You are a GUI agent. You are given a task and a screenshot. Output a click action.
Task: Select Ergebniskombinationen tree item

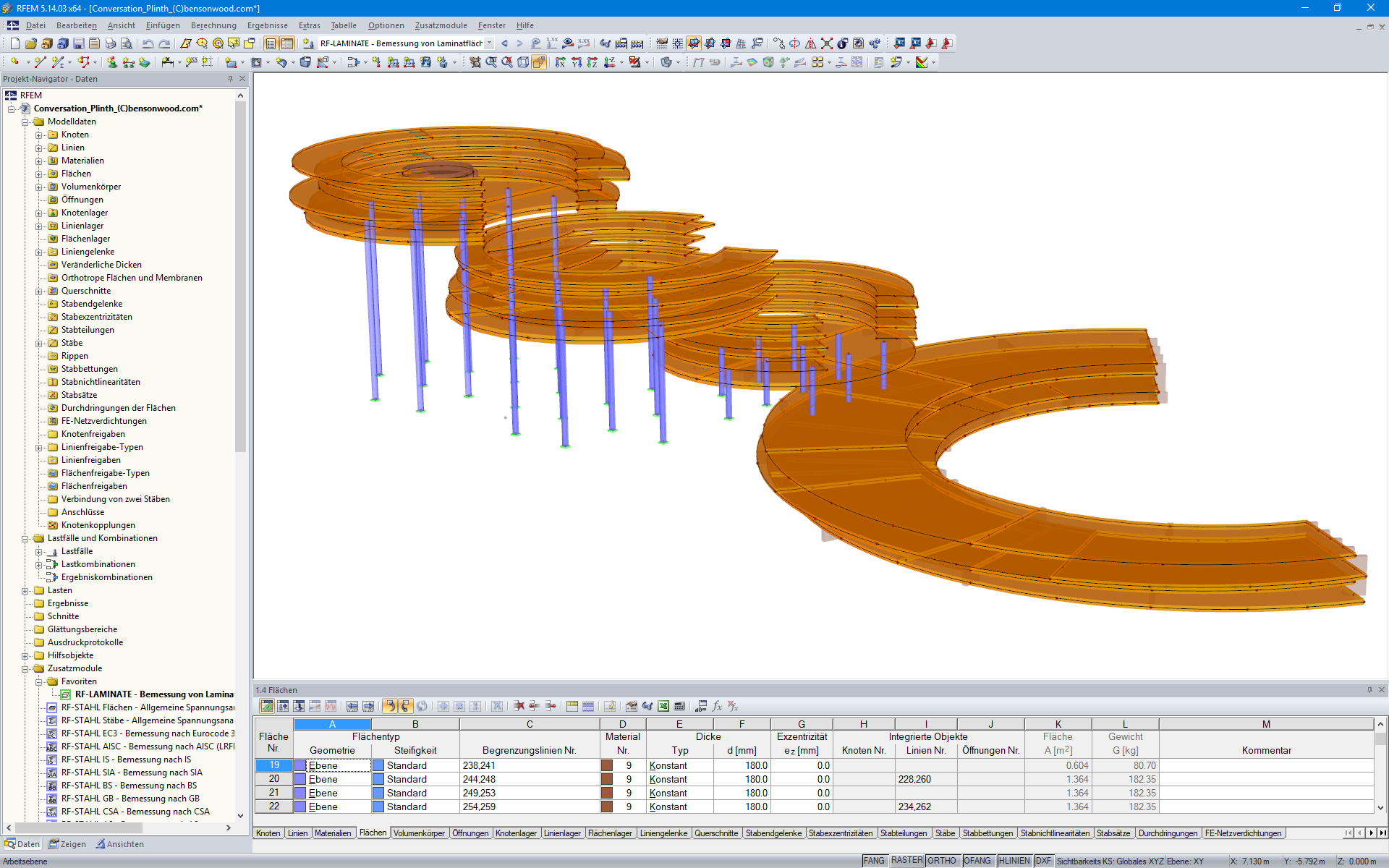106,577
